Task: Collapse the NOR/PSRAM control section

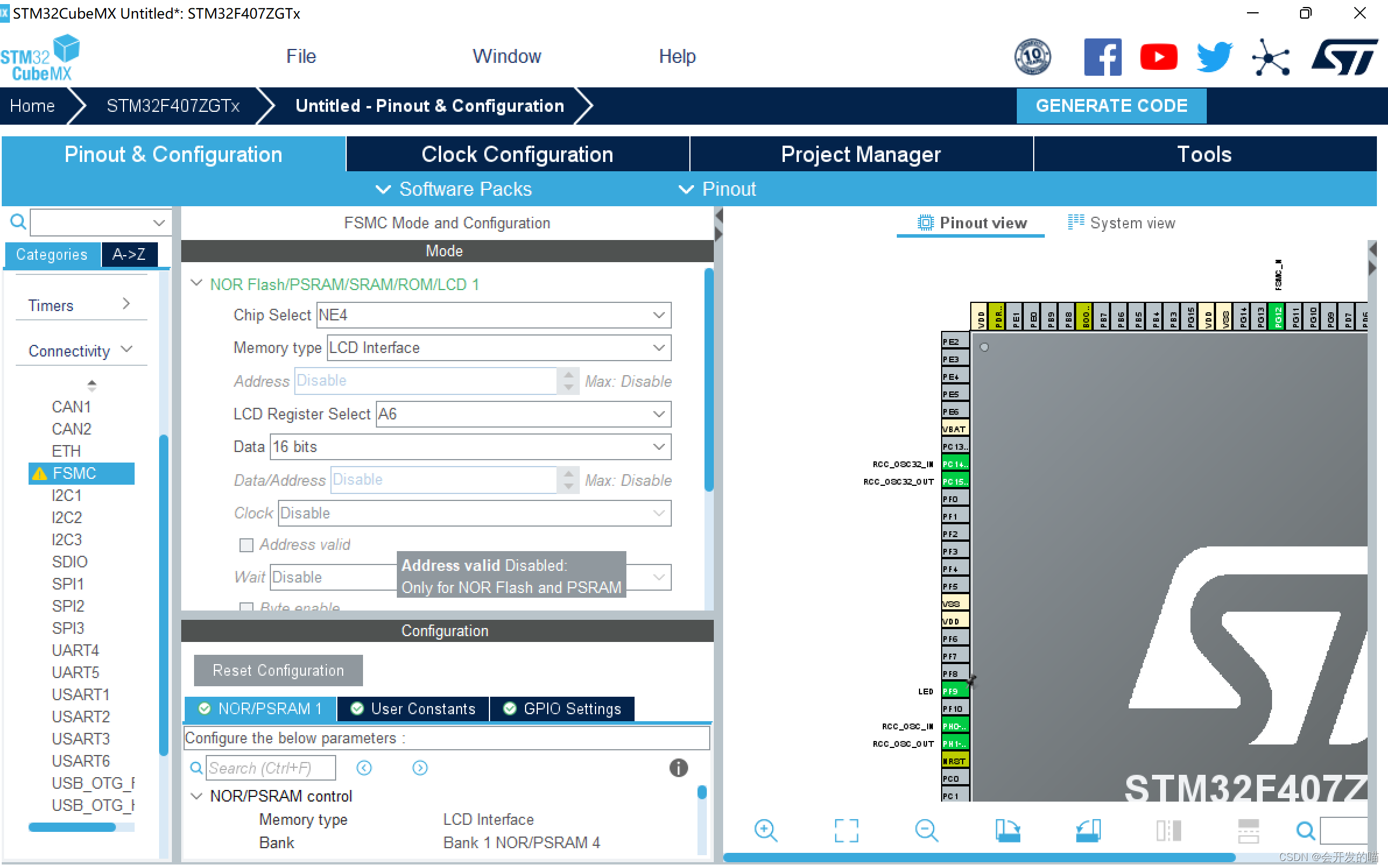Action: (197, 796)
